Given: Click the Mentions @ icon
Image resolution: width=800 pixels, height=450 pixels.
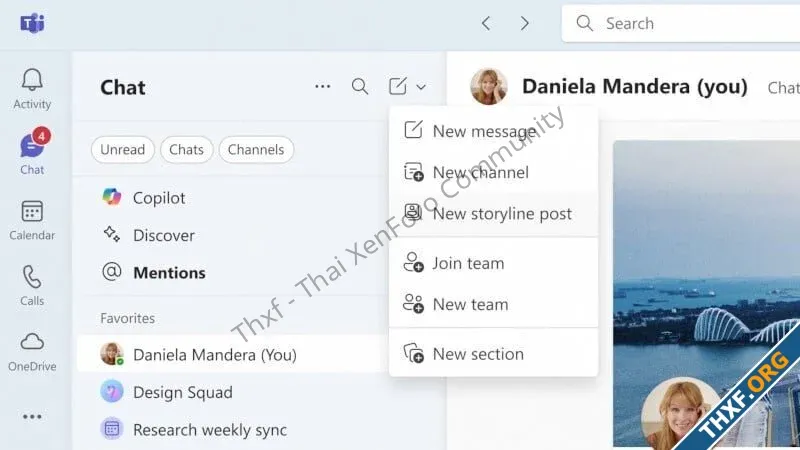Looking at the screenshot, I should pos(112,272).
